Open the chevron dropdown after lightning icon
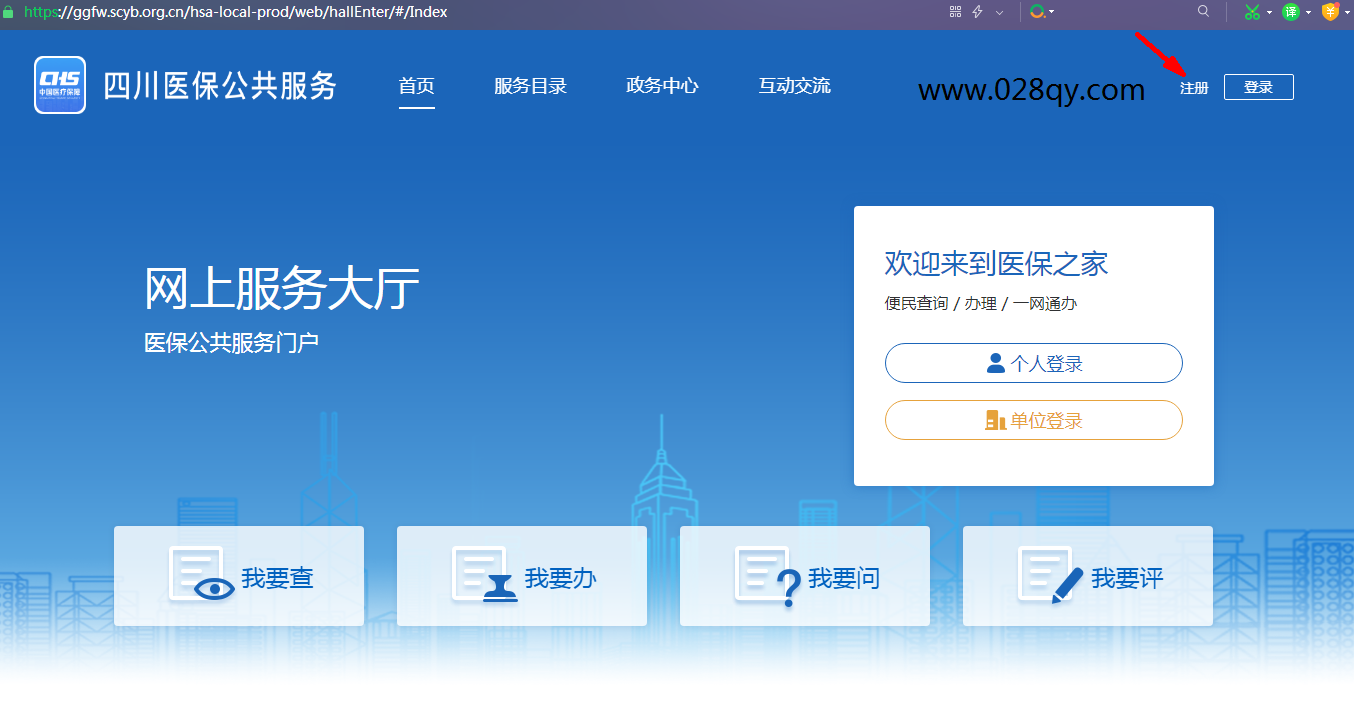1354x704 pixels. click(999, 13)
